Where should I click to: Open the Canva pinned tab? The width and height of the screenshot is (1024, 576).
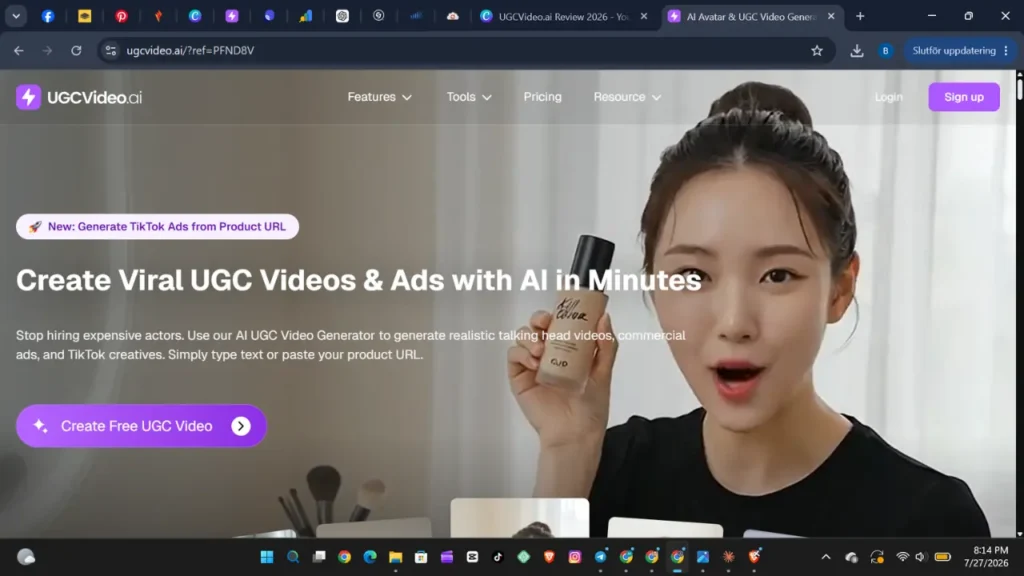click(x=195, y=16)
